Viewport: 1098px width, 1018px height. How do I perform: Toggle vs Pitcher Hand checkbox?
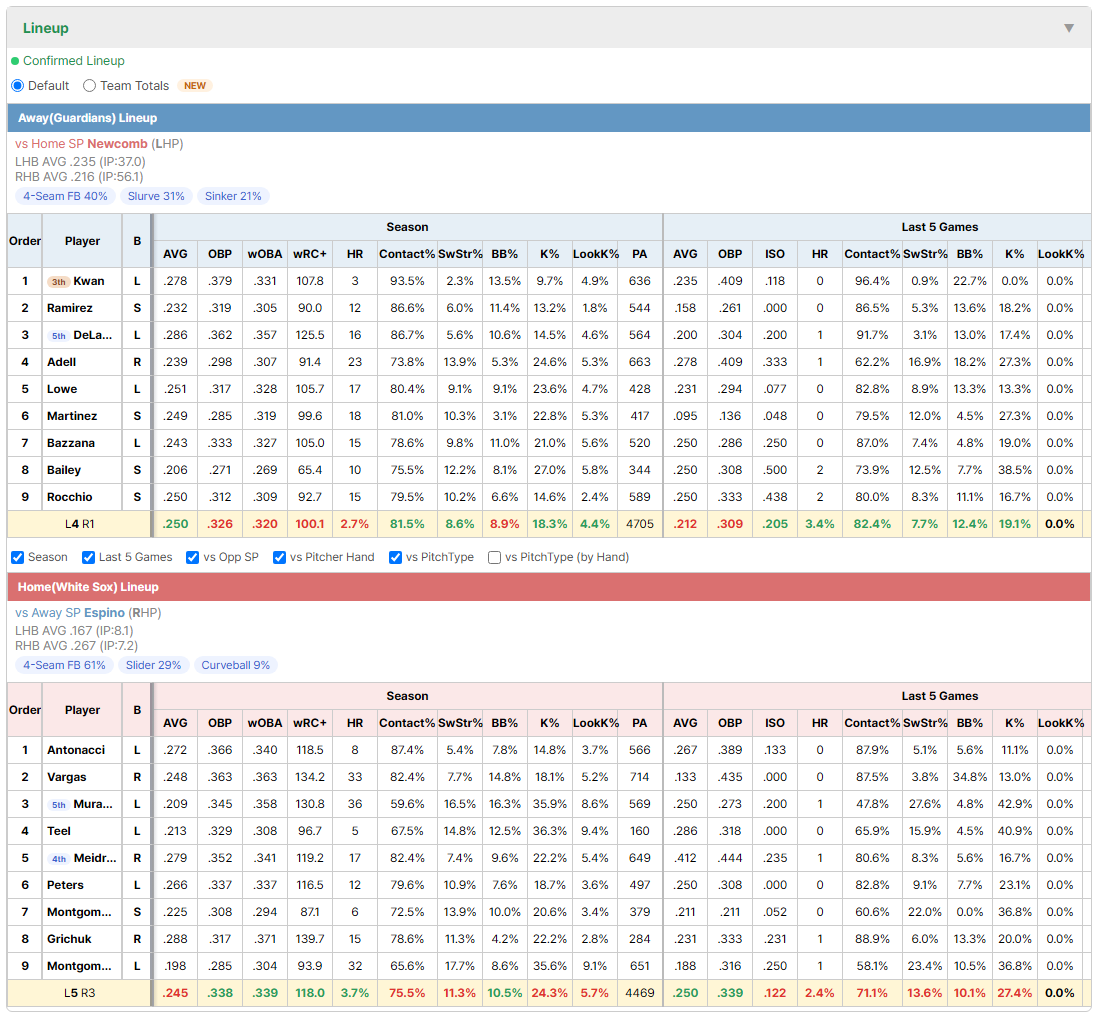279,557
